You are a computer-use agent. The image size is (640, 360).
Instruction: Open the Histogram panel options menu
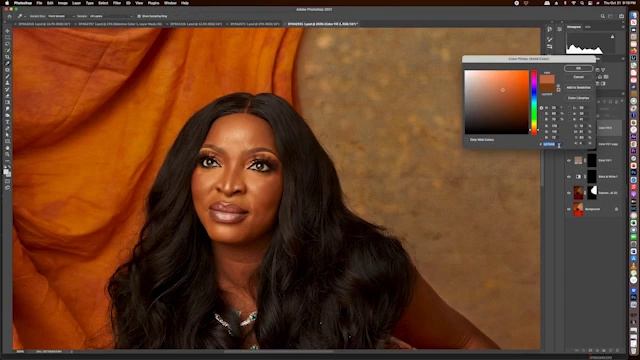pos(623,27)
